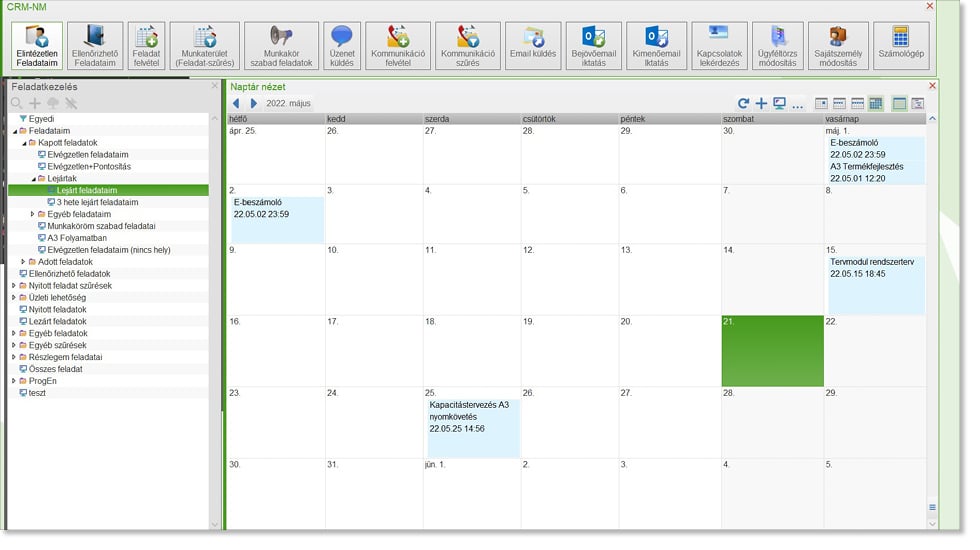
Task: Switch calendar to full week view
Action: (x=858, y=104)
